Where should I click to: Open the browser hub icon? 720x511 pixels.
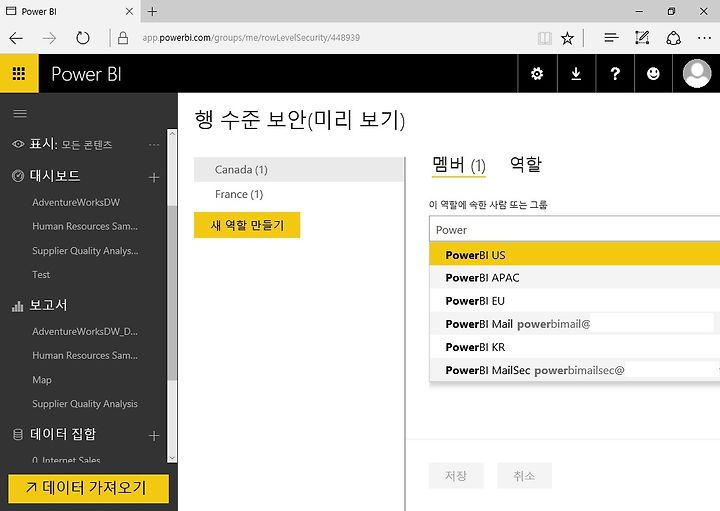coord(611,38)
